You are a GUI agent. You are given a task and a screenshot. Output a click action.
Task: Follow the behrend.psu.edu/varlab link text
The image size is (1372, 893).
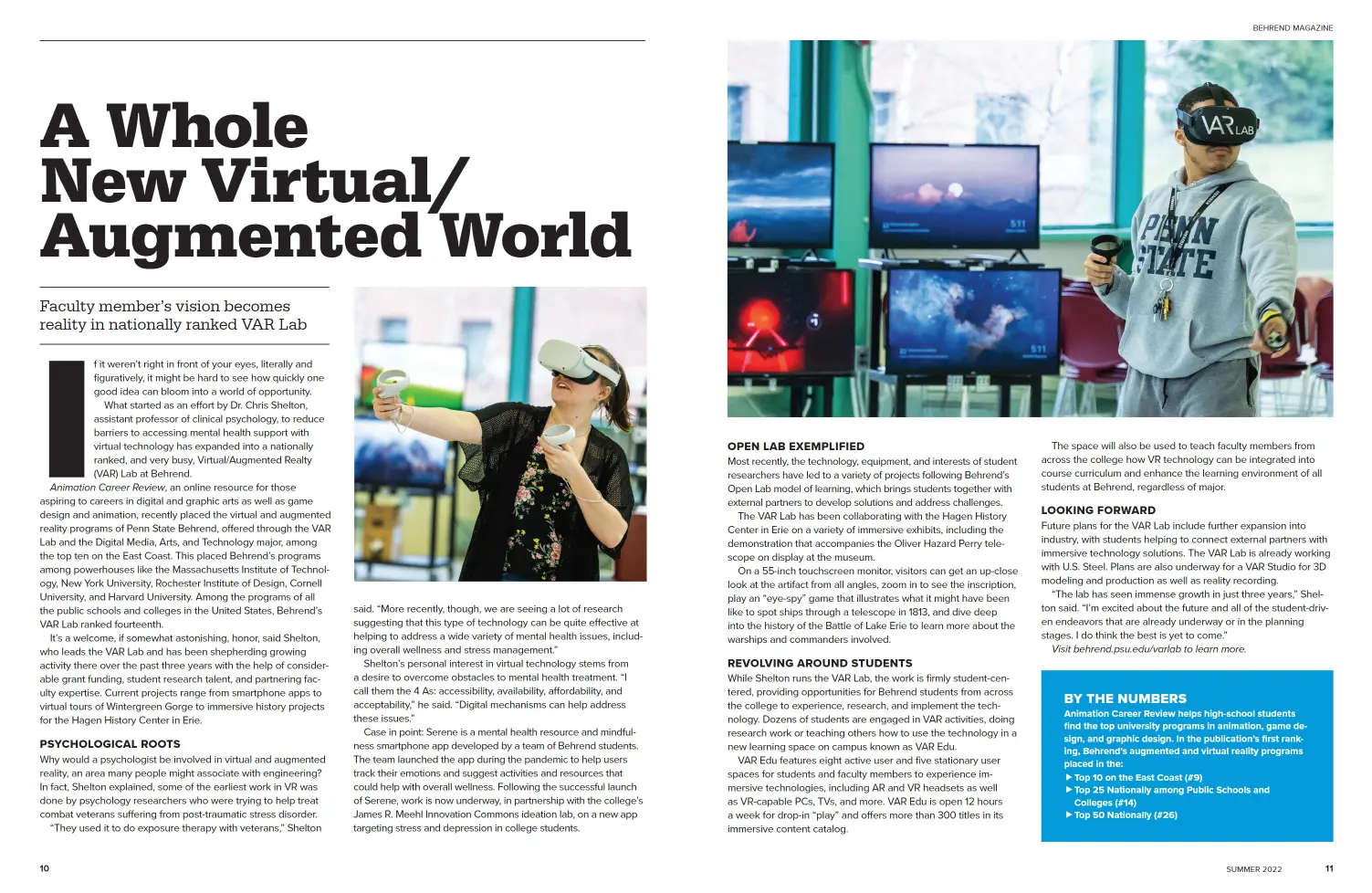tap(1128, 649)
